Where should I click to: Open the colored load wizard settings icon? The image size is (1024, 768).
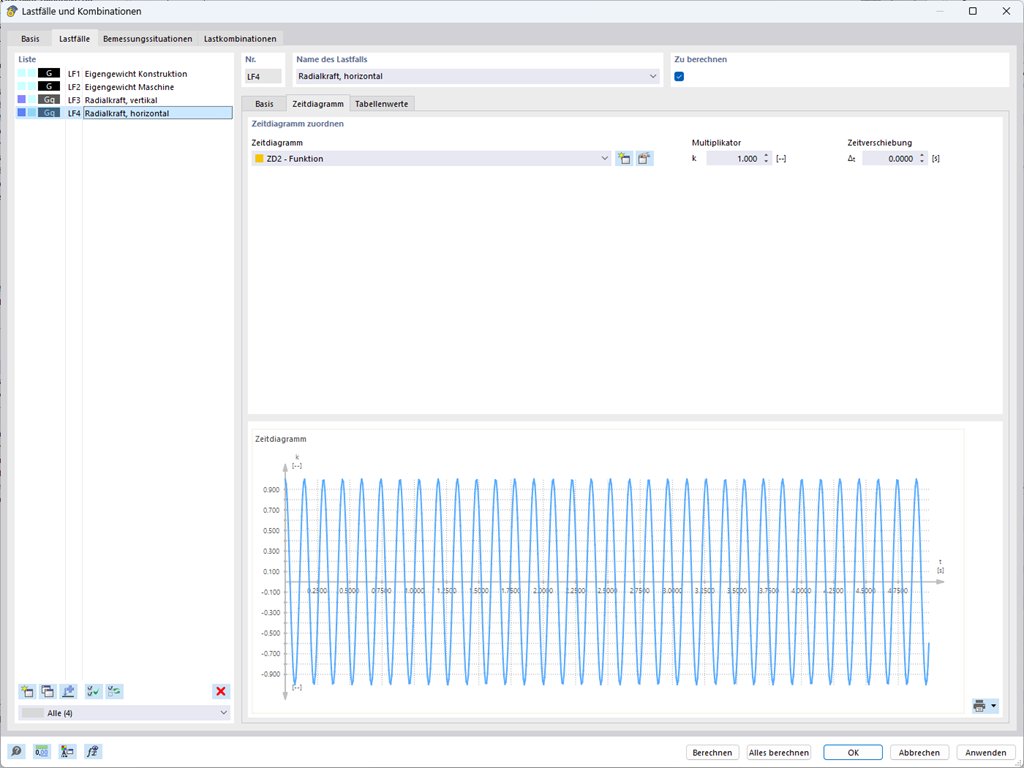(67, 752)
